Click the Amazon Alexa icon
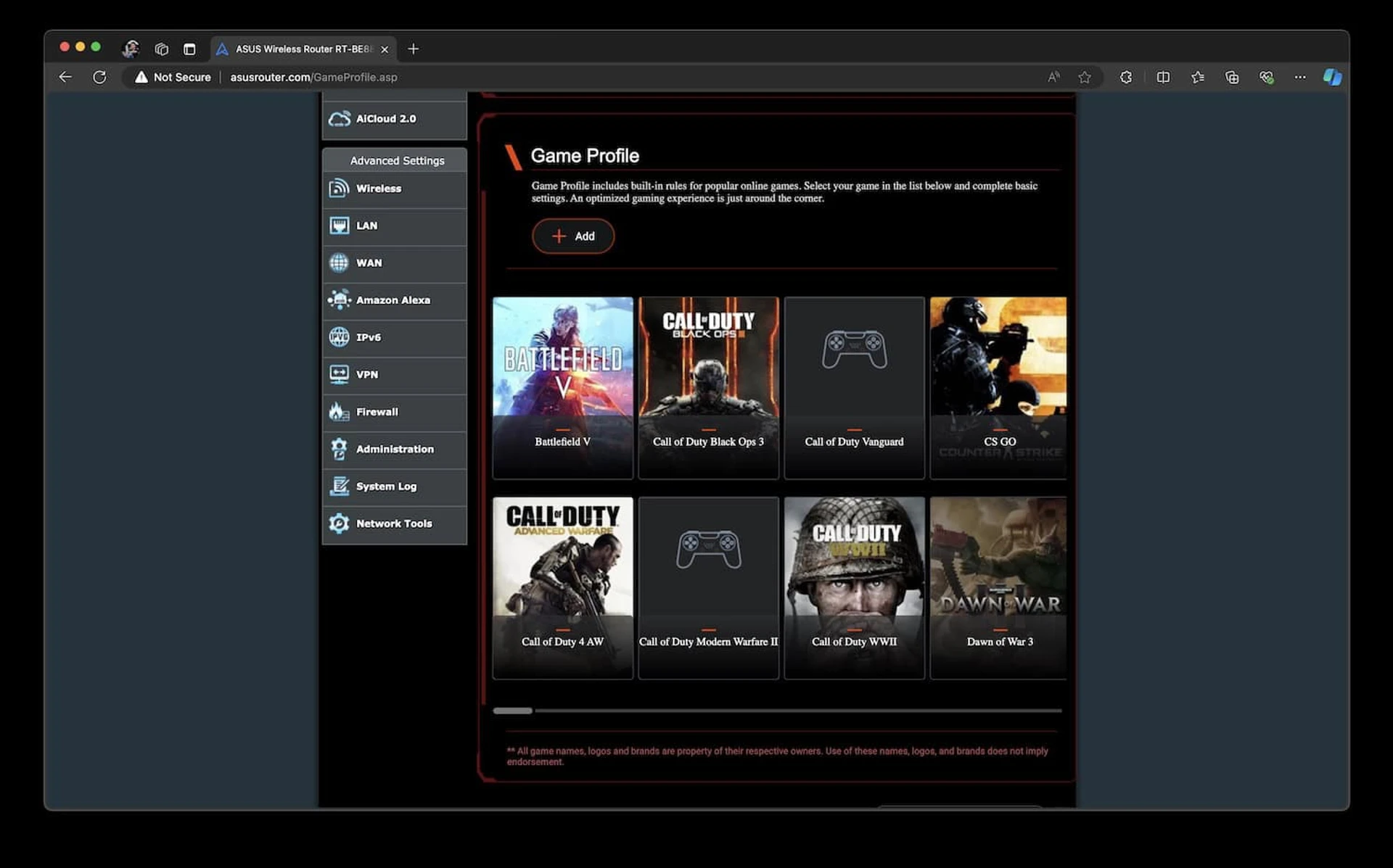 point(339,299)
